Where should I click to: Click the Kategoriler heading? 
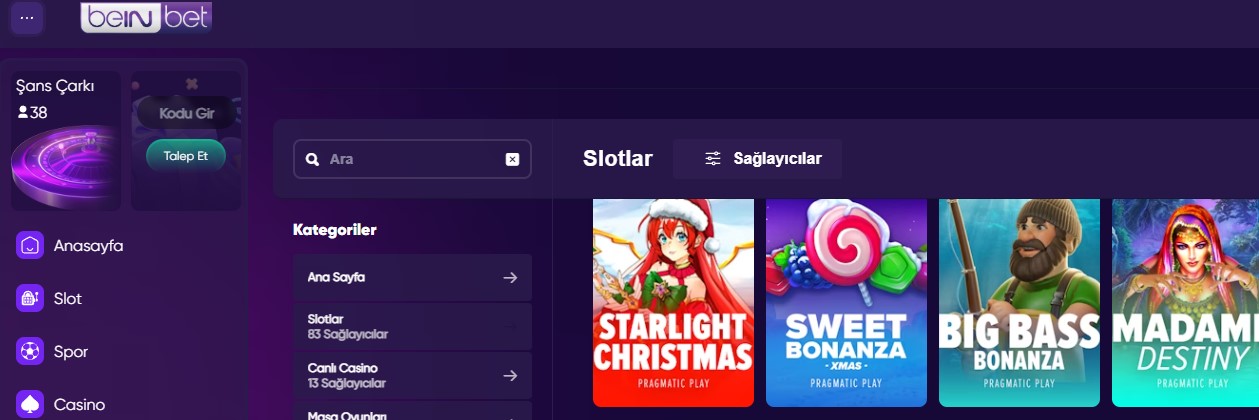334,230
